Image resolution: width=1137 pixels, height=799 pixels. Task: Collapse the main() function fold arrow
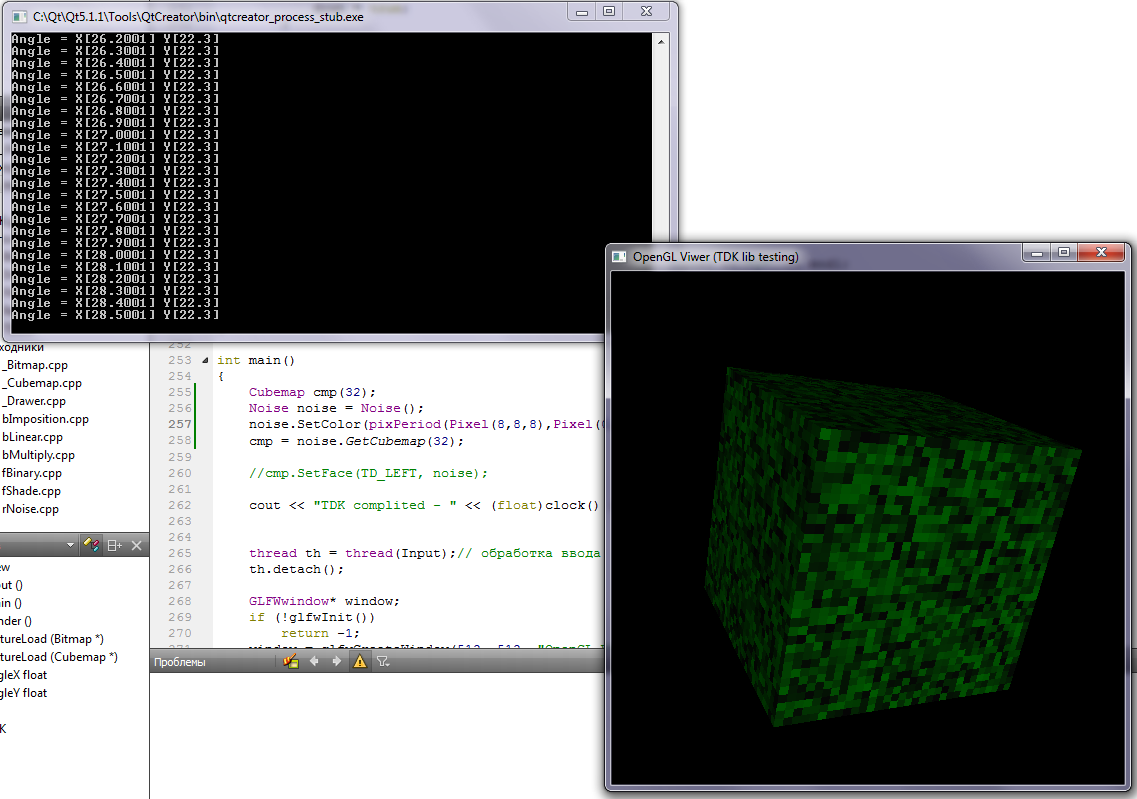(x=205, y=360)
